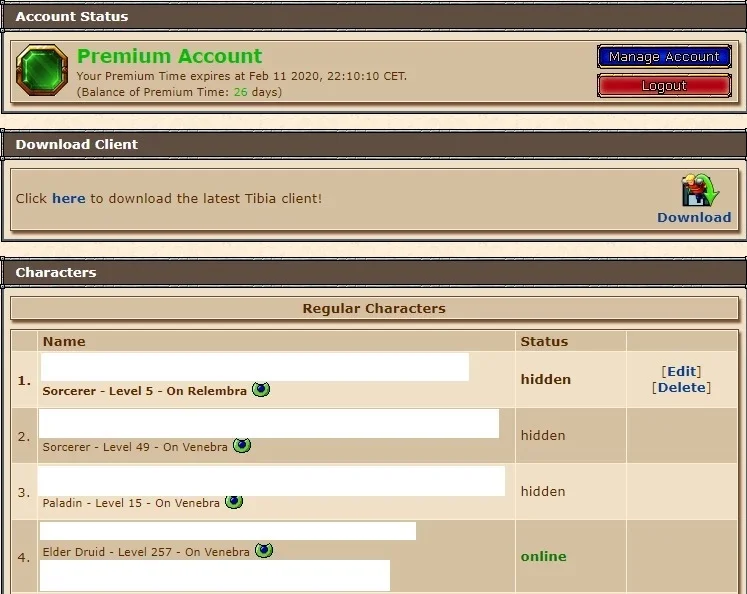Click the green Premium Account gem icon
This screenshot has height=594, width=747.
42,70
